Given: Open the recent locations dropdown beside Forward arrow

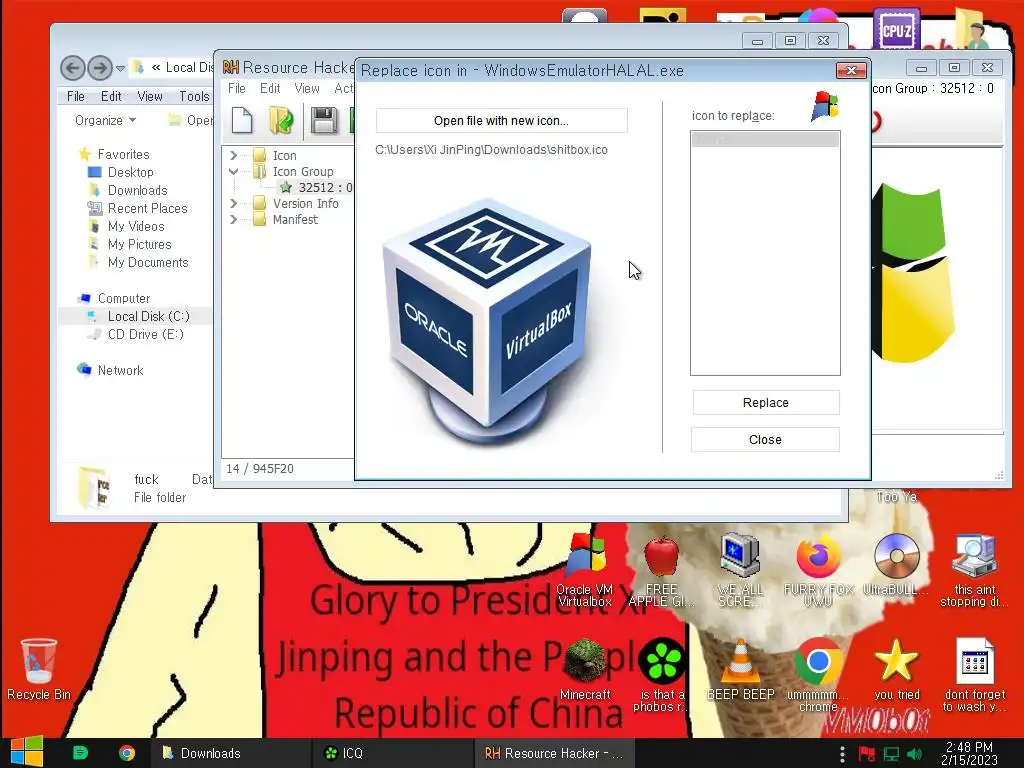Looking at the screenshot, I should 120,68.
